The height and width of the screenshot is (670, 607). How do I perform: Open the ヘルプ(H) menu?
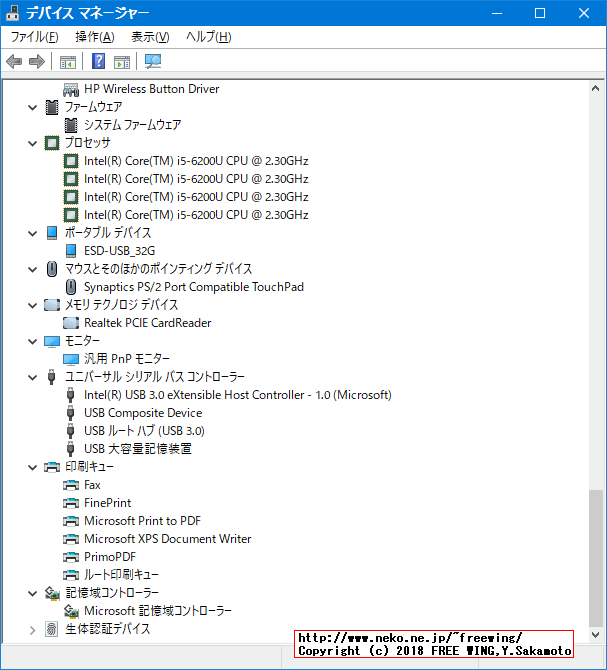pos(208,37)
